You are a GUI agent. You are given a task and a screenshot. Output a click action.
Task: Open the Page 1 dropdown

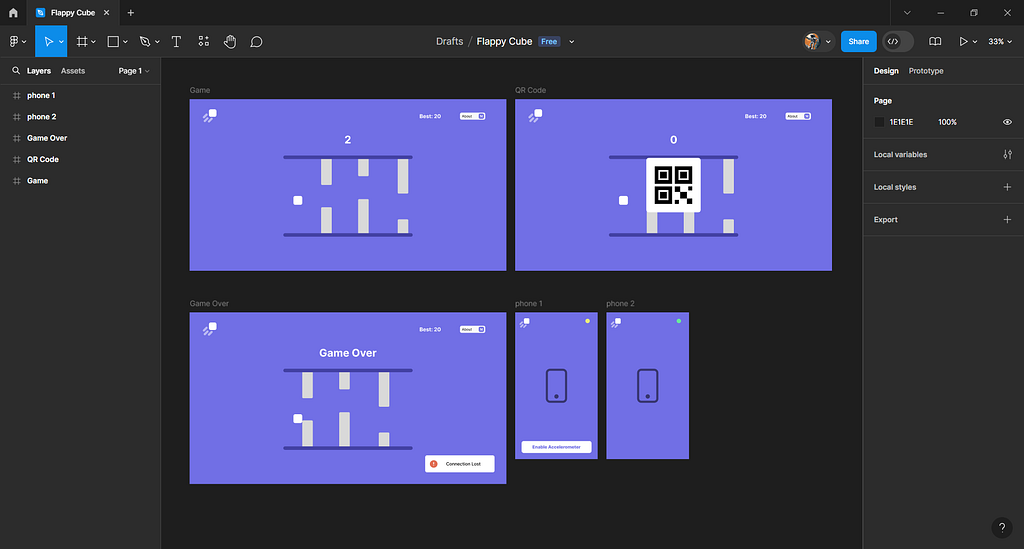(x=134, y=71)
